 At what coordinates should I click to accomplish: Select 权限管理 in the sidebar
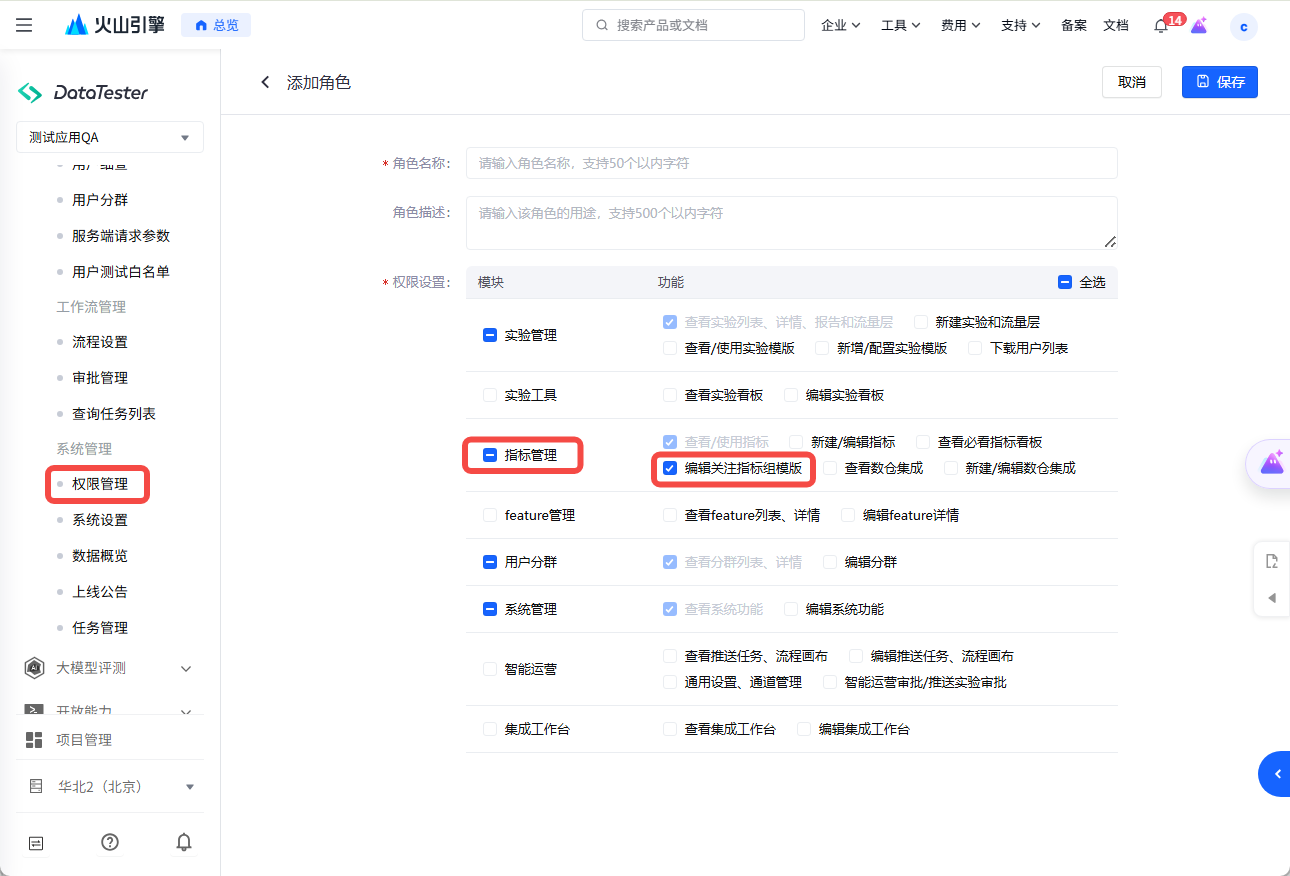[100, 484]
